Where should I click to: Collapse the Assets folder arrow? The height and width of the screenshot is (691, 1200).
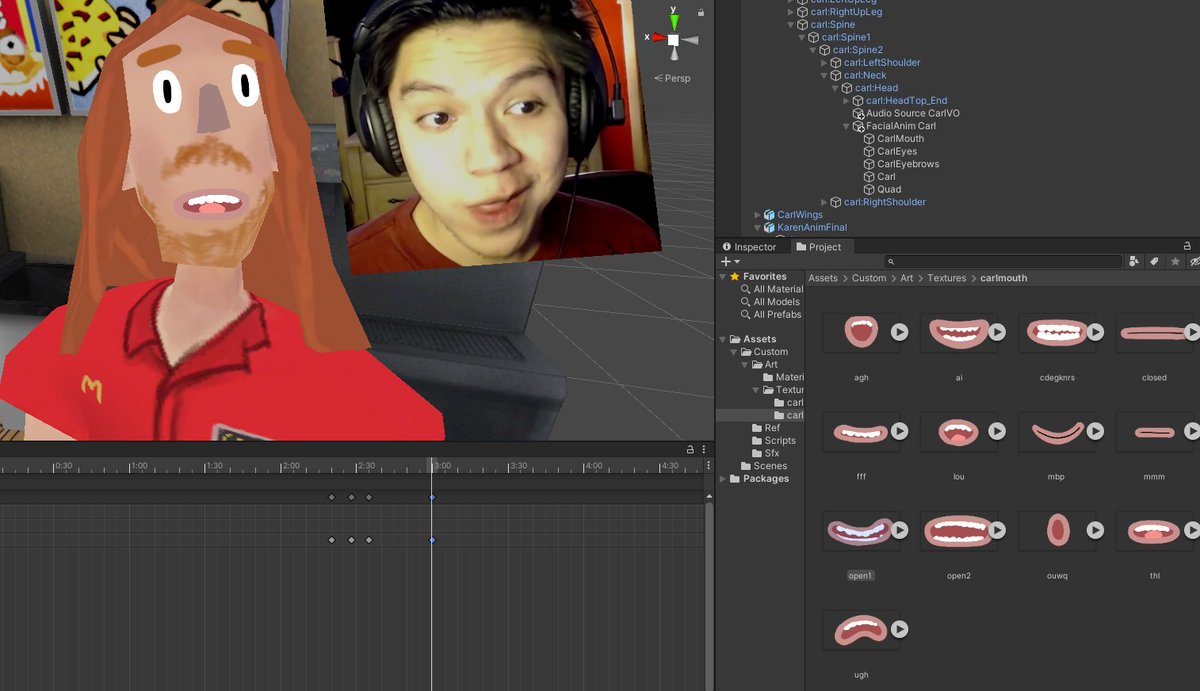722,339
